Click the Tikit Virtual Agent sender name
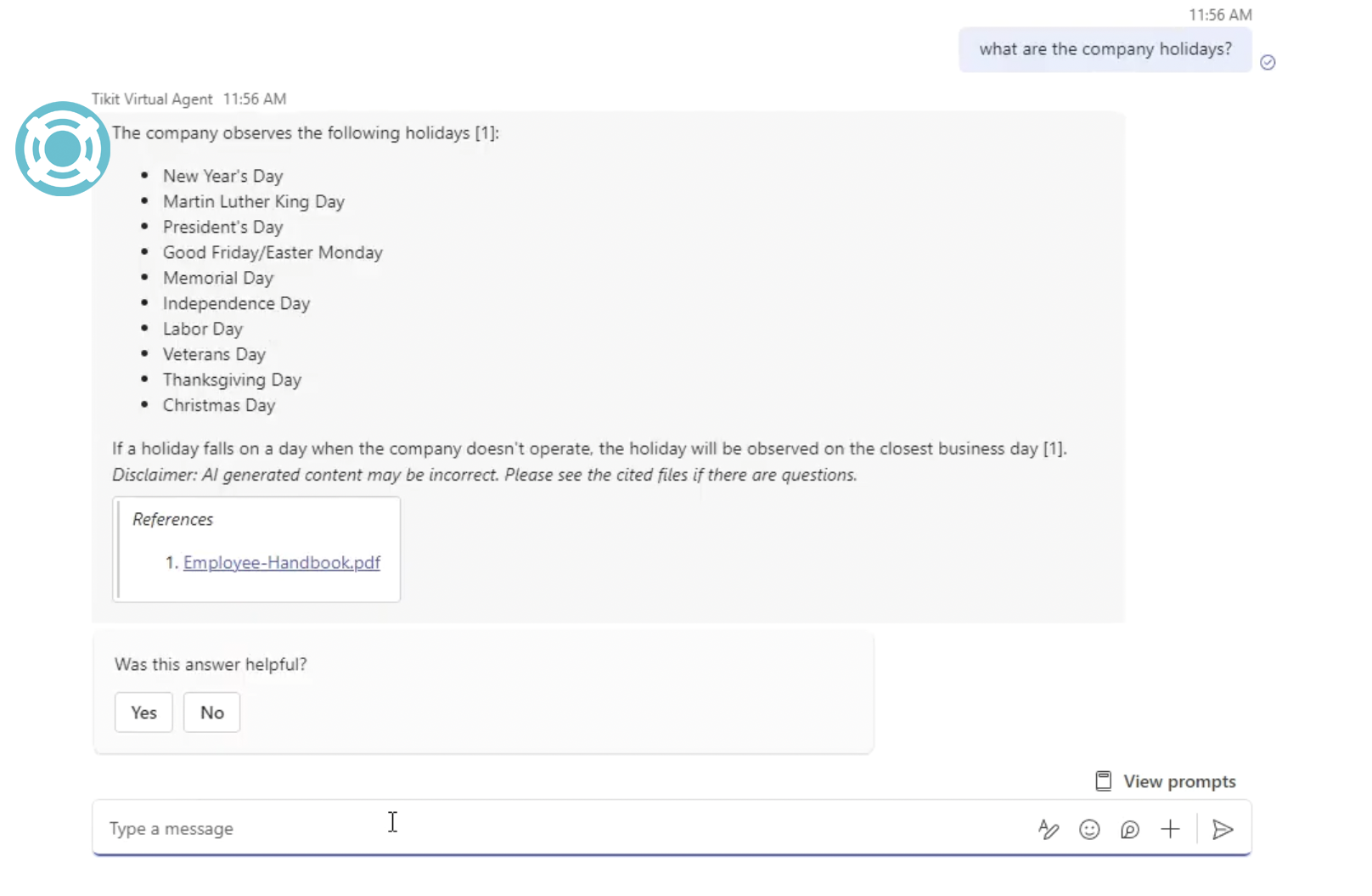1372x896 pixels. (152, 99)
